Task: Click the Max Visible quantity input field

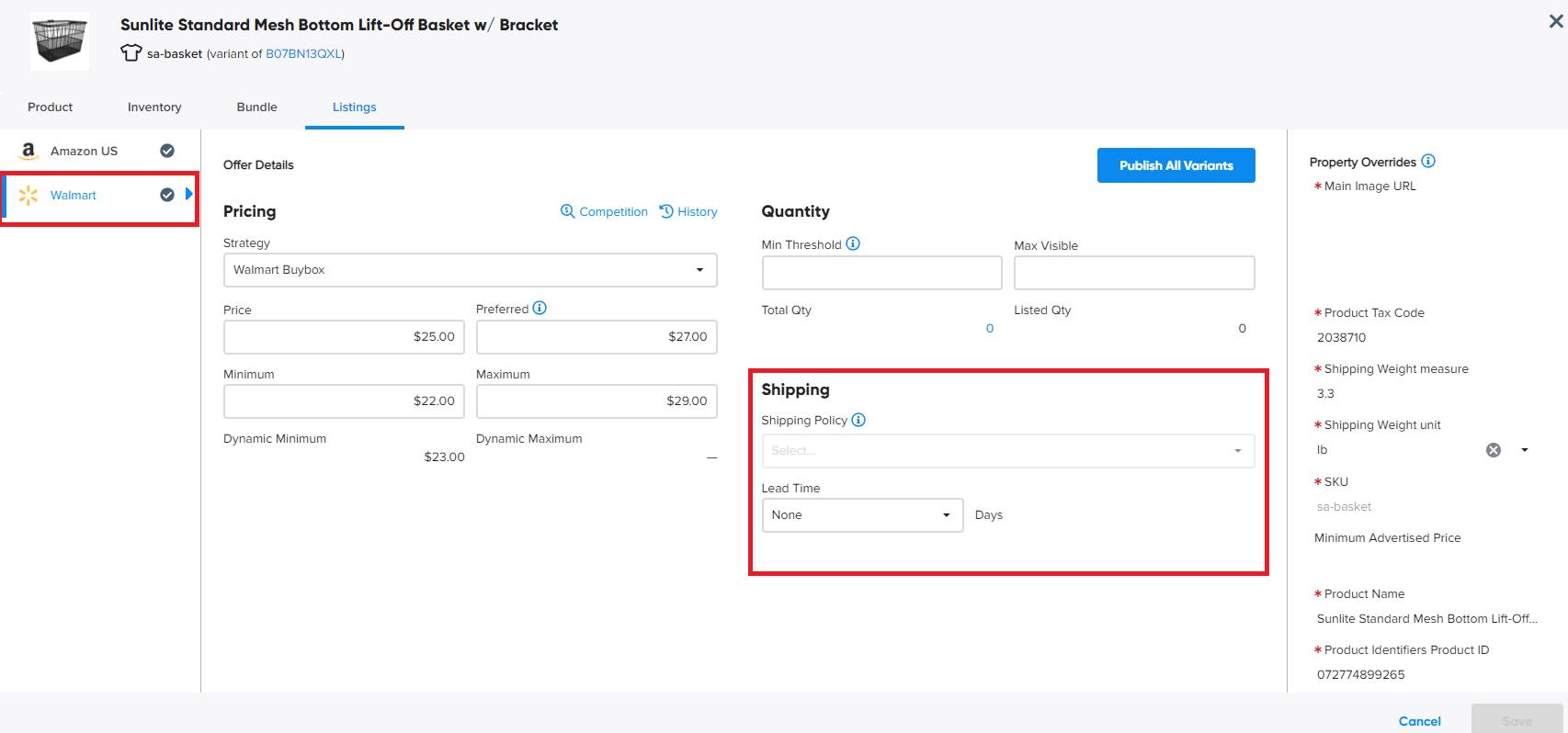Action: pyautogui.click(x=1133, y=273)
